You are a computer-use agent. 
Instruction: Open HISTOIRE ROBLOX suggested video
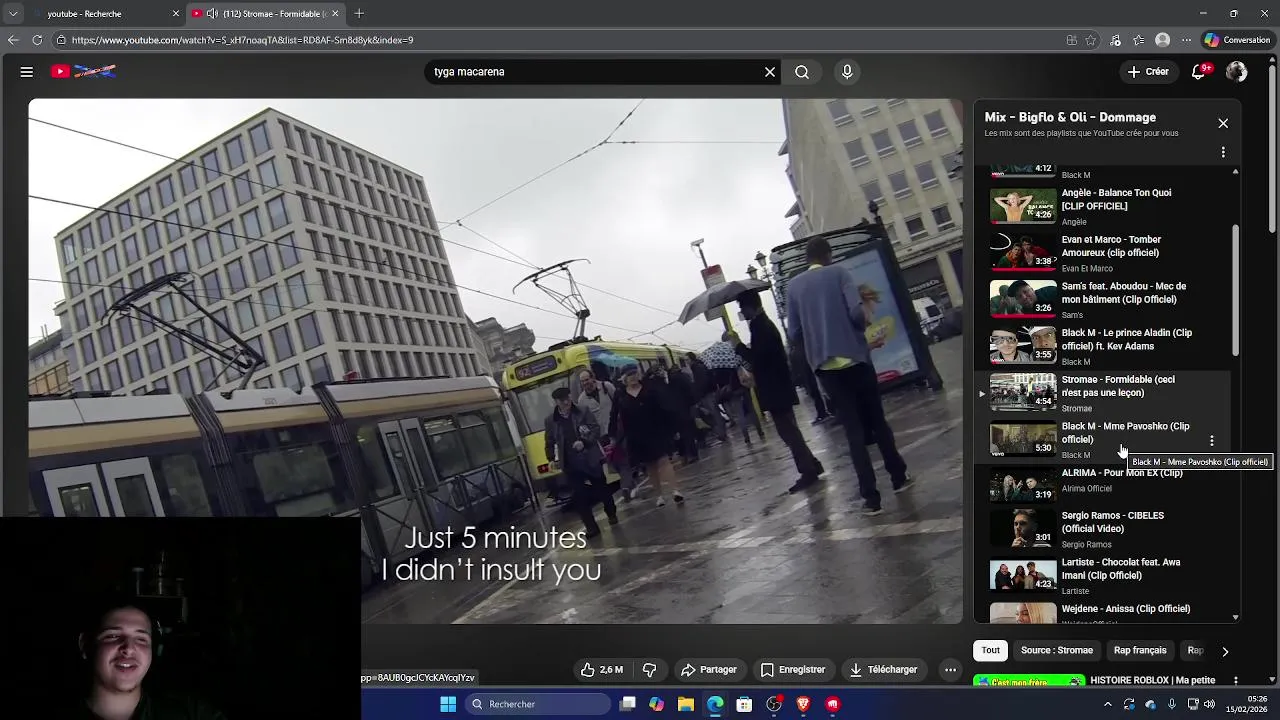(x=1152, y=680)
